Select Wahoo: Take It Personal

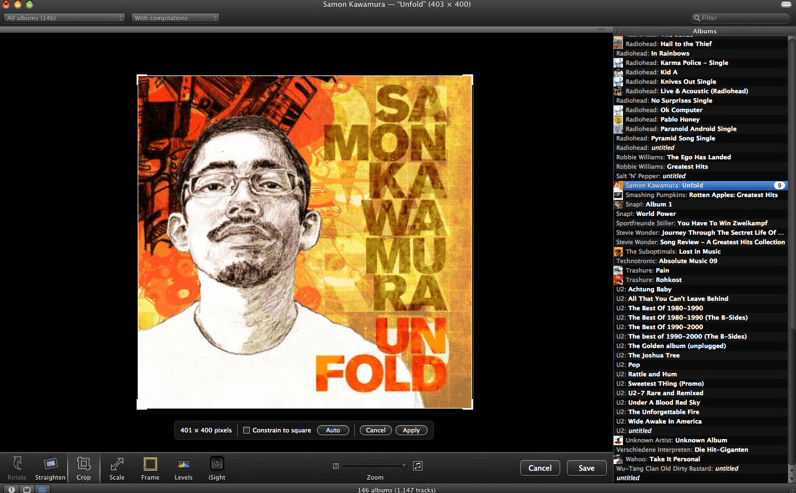pyautogui.click(x=701, y=459)
